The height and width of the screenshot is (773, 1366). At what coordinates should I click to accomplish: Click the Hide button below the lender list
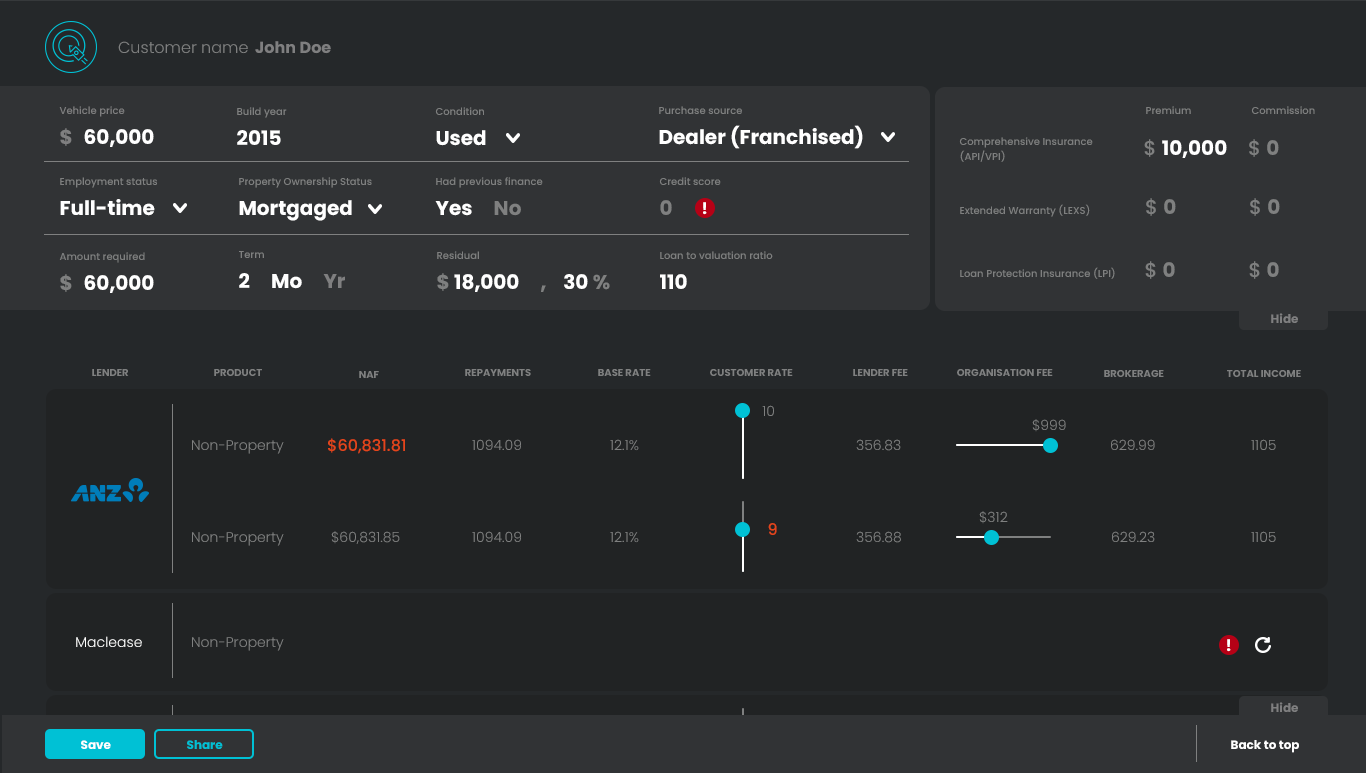pyautogui.click(x=1284, y=707)
